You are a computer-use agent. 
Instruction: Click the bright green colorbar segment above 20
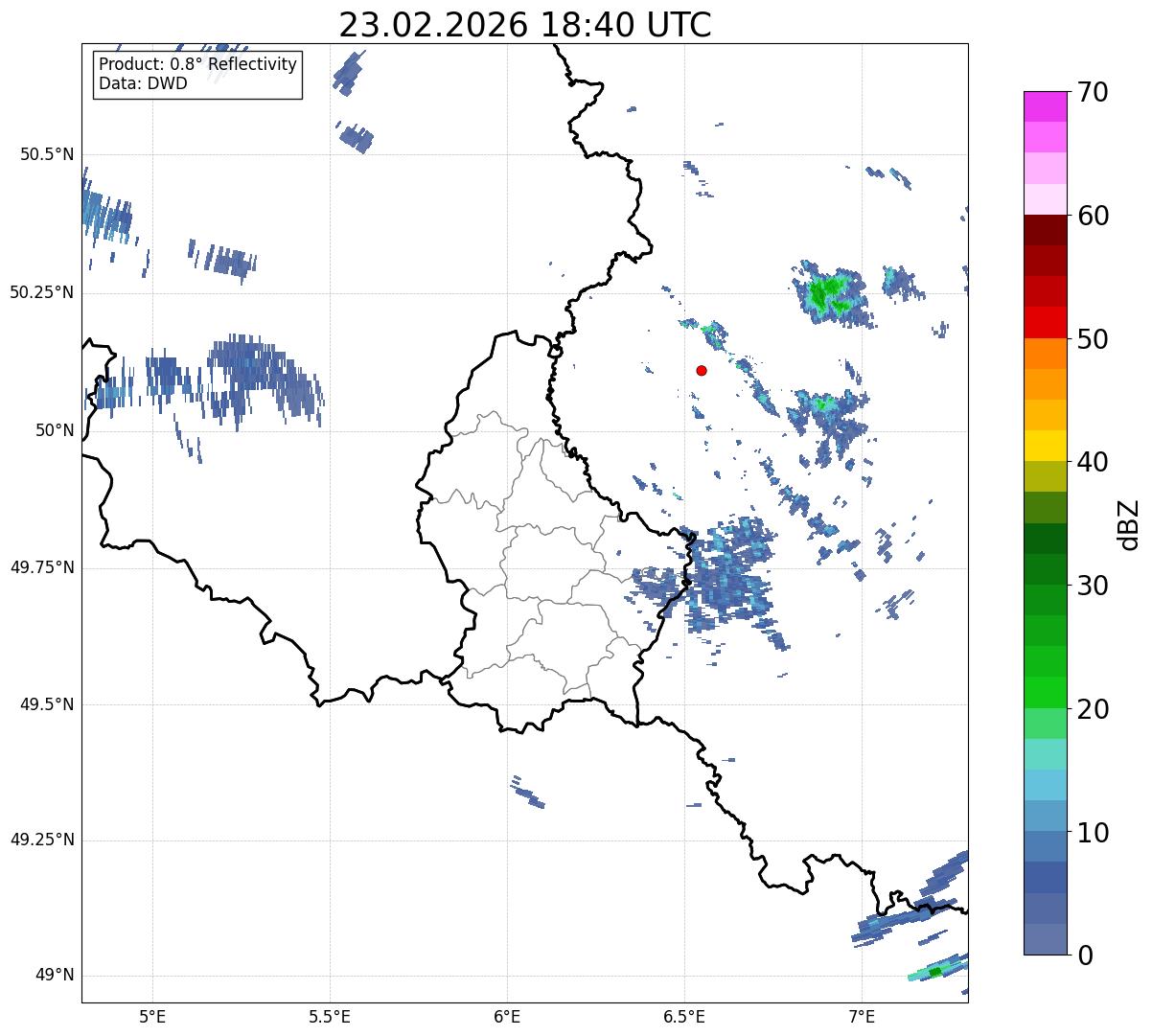(1045, 693)
